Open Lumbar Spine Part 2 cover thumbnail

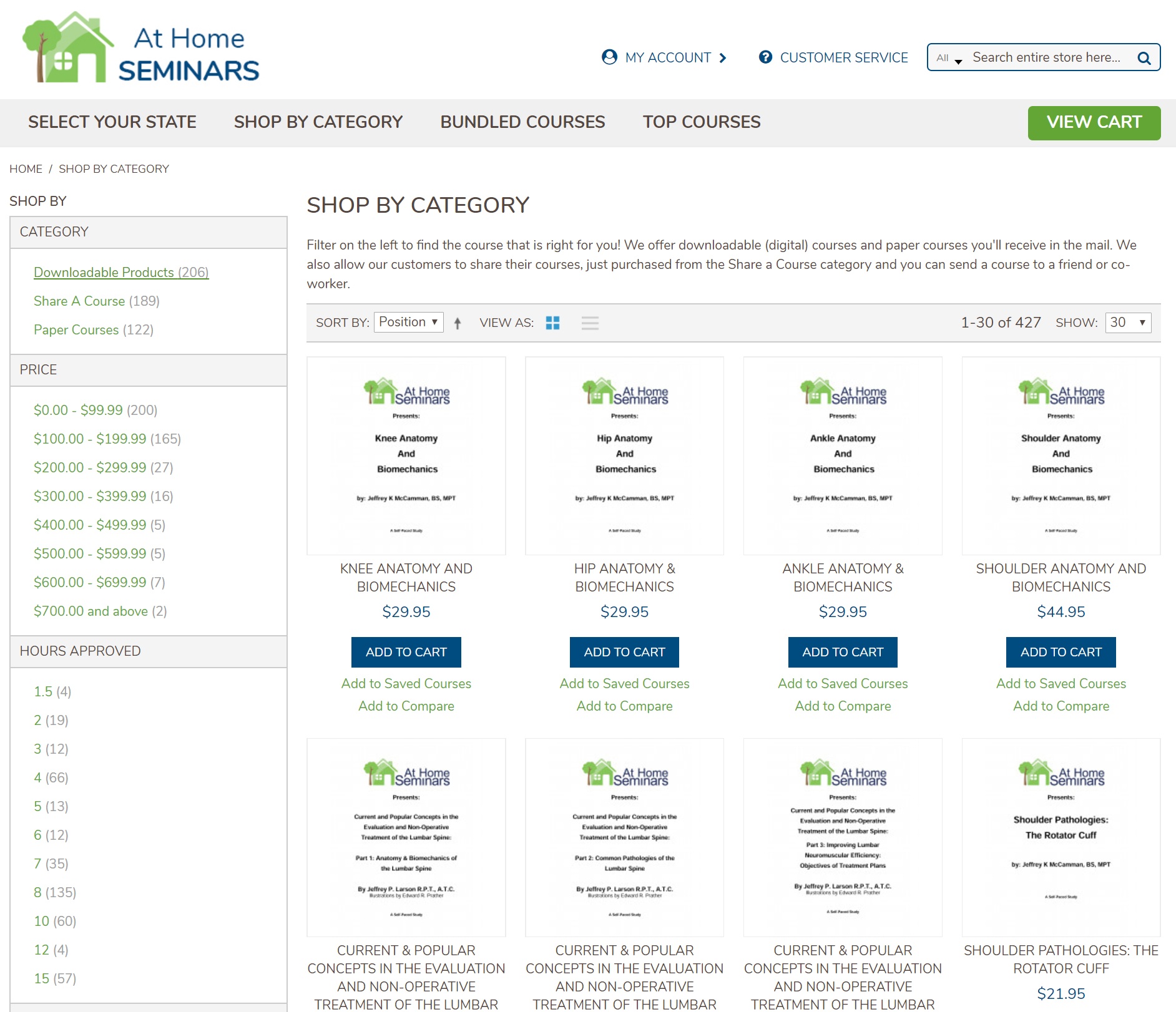(625, 838)
